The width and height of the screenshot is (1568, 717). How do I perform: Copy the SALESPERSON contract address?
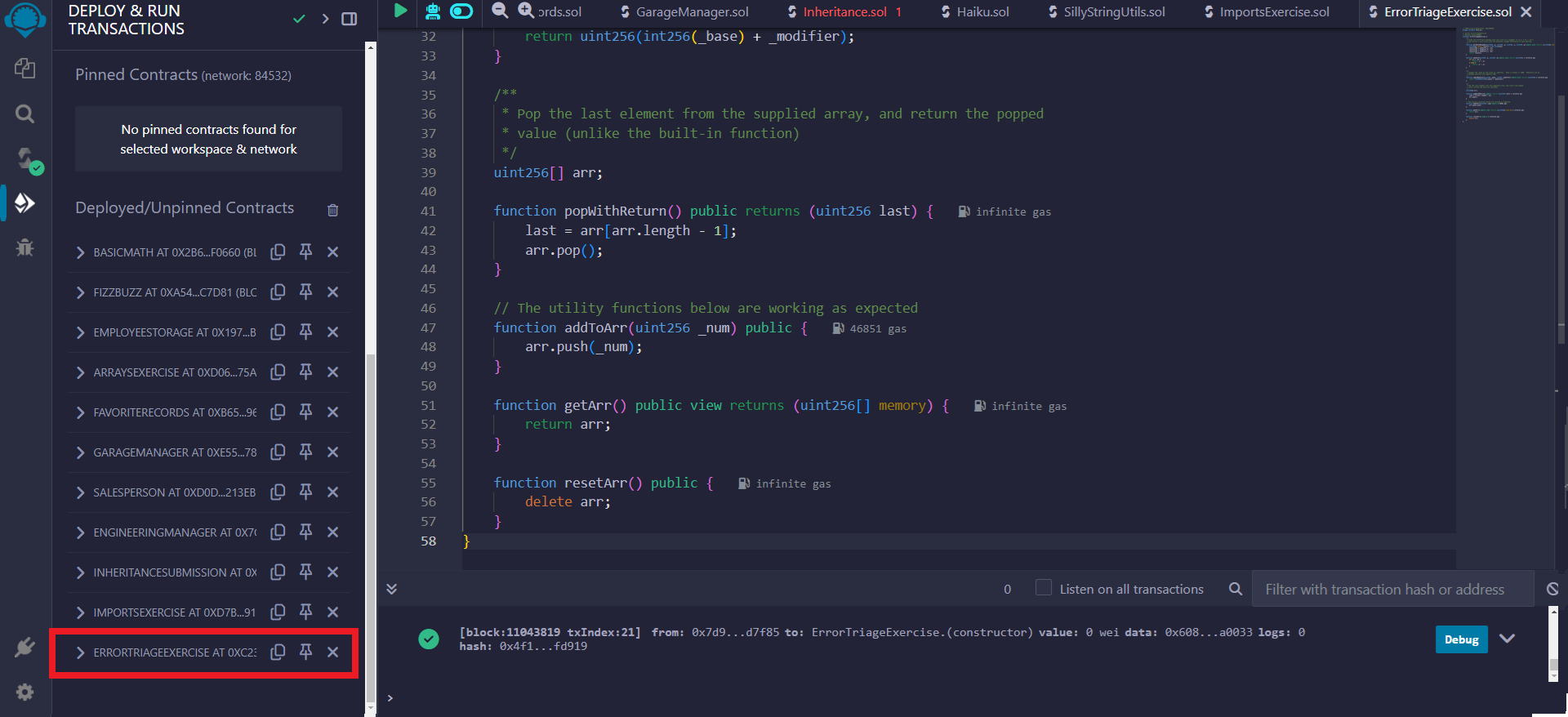click(278, 492)
